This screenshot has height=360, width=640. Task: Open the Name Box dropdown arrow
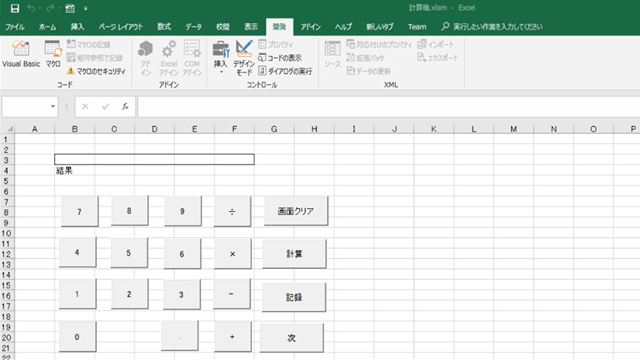pyautogui.click(x=53, y=107)
